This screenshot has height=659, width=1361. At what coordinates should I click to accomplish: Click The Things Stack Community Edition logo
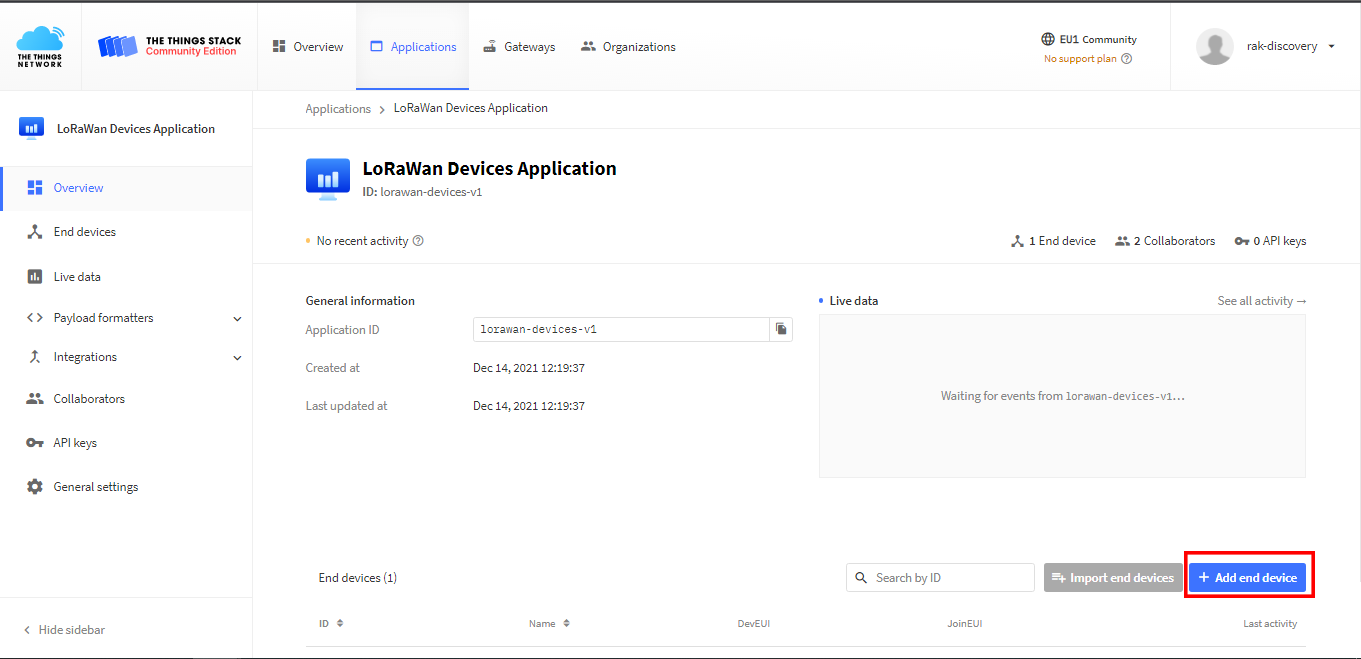pyautogui.click(x=167, y=45)
